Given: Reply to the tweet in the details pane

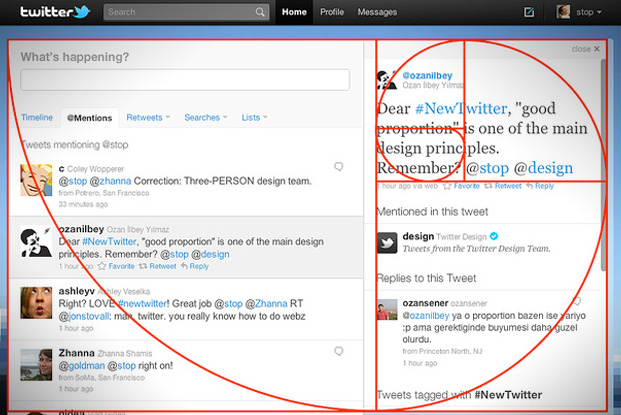Looking at the screenshot, I should [x=540, y=186].
